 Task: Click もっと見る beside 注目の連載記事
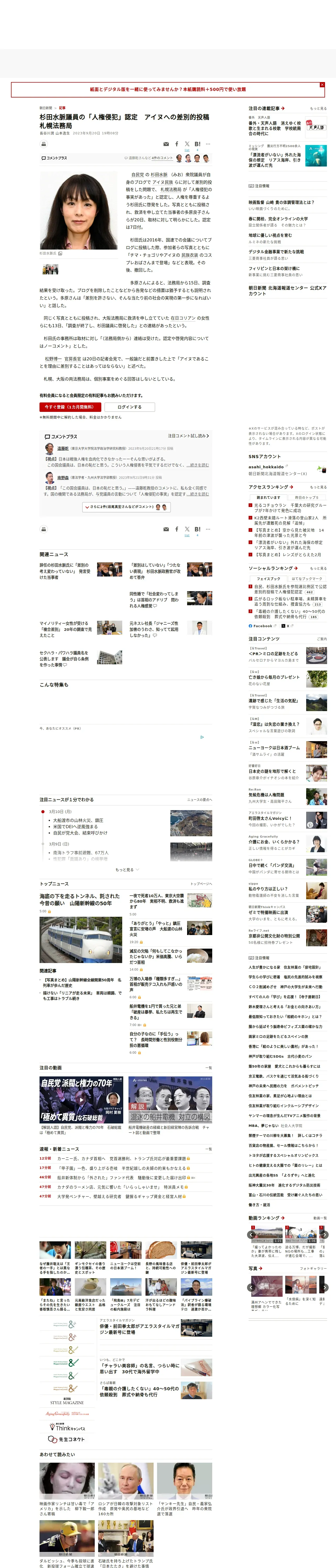[x=318, y=109]
